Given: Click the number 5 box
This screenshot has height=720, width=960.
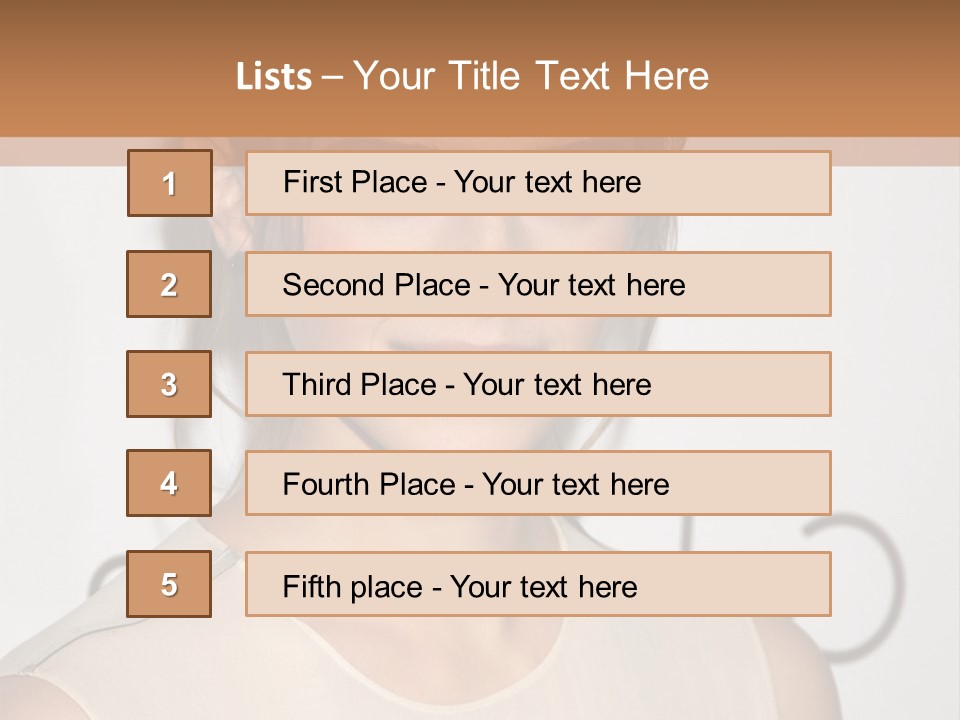Looking at the screenshot, I should (169, 584).
